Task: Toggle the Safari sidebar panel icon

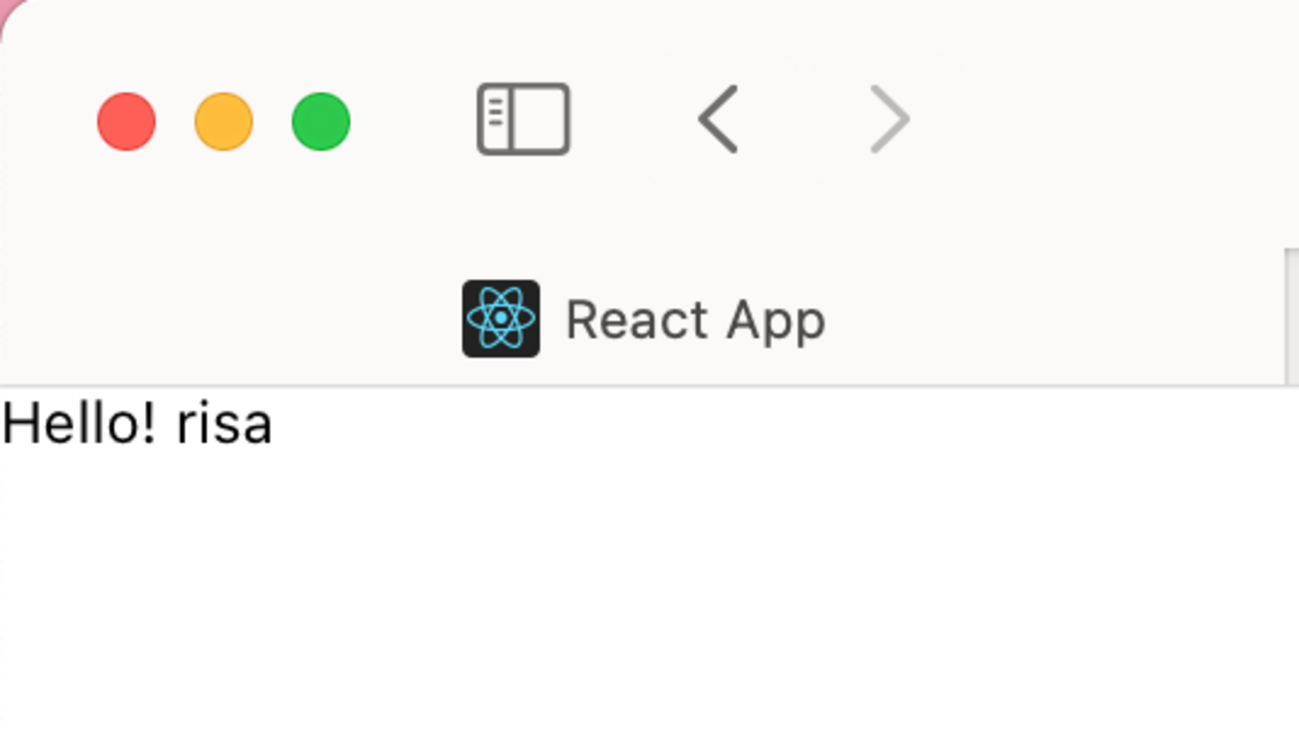Action: click(523, 120)
